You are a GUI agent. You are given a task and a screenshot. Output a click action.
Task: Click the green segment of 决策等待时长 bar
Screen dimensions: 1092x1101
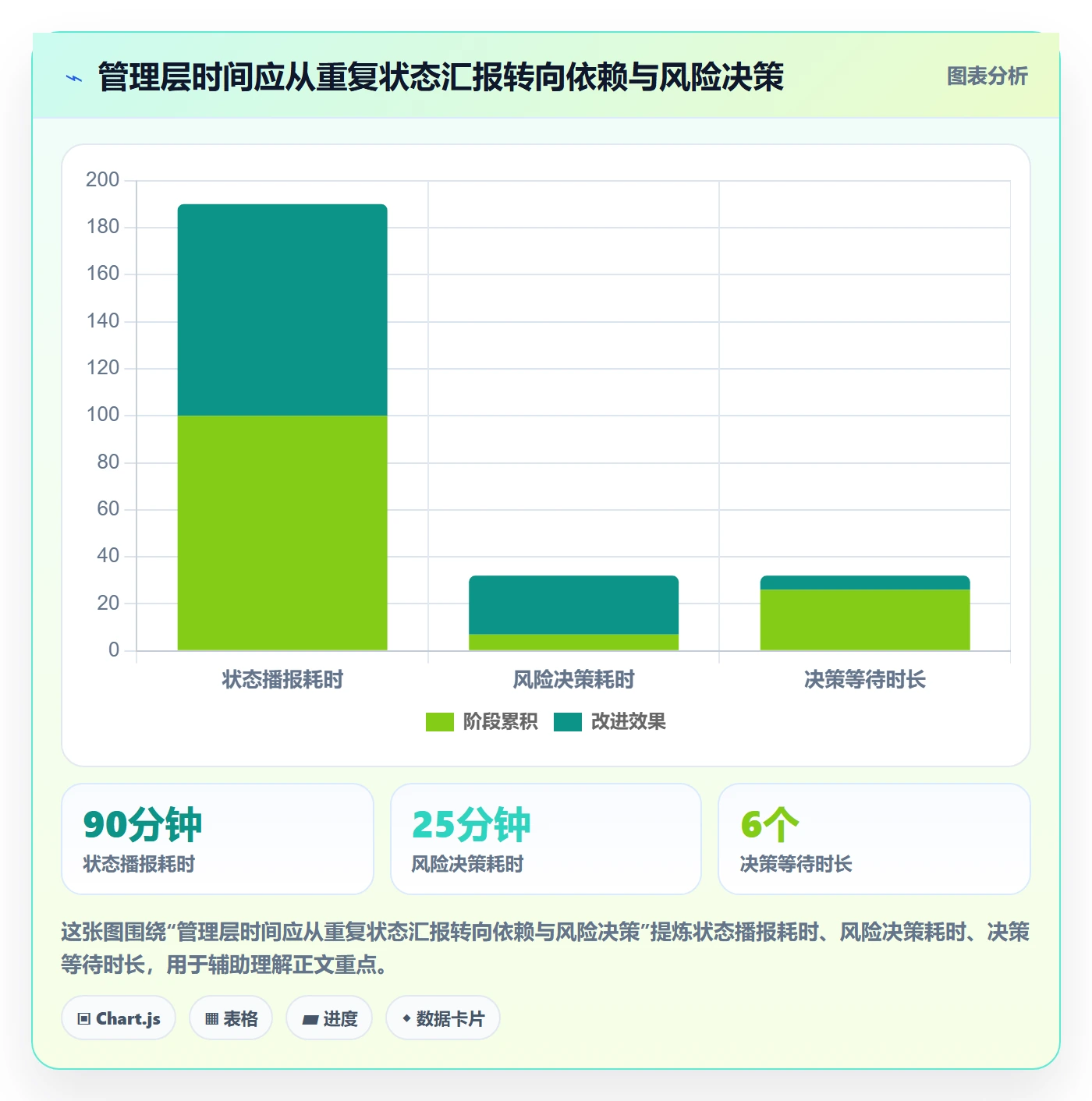click(x=865, y=620)
